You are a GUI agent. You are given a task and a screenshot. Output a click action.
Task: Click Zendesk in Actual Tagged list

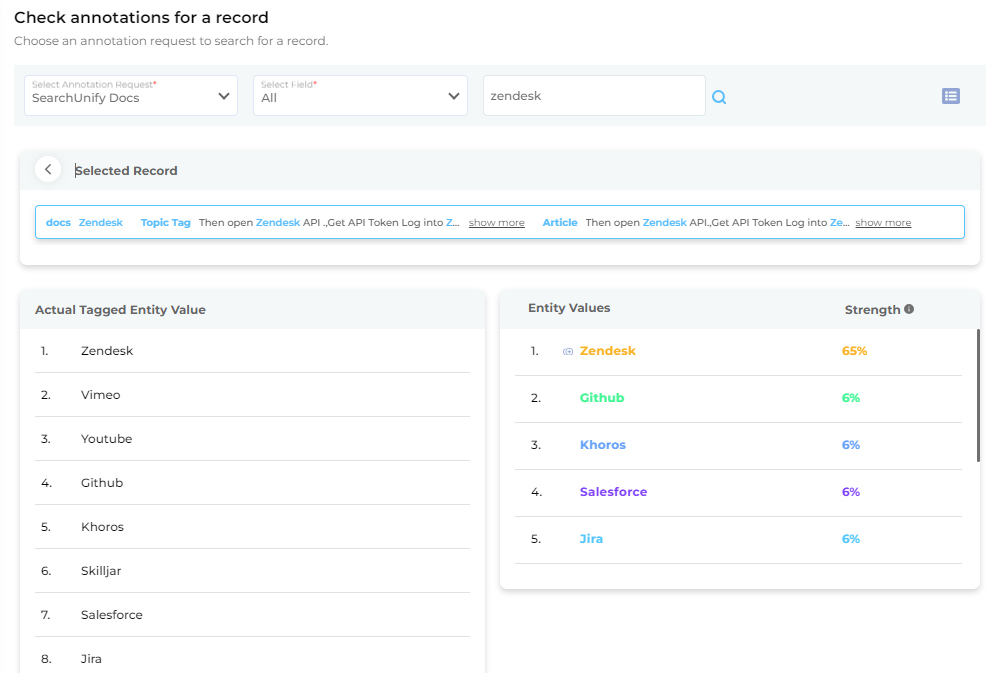(107, 351)
